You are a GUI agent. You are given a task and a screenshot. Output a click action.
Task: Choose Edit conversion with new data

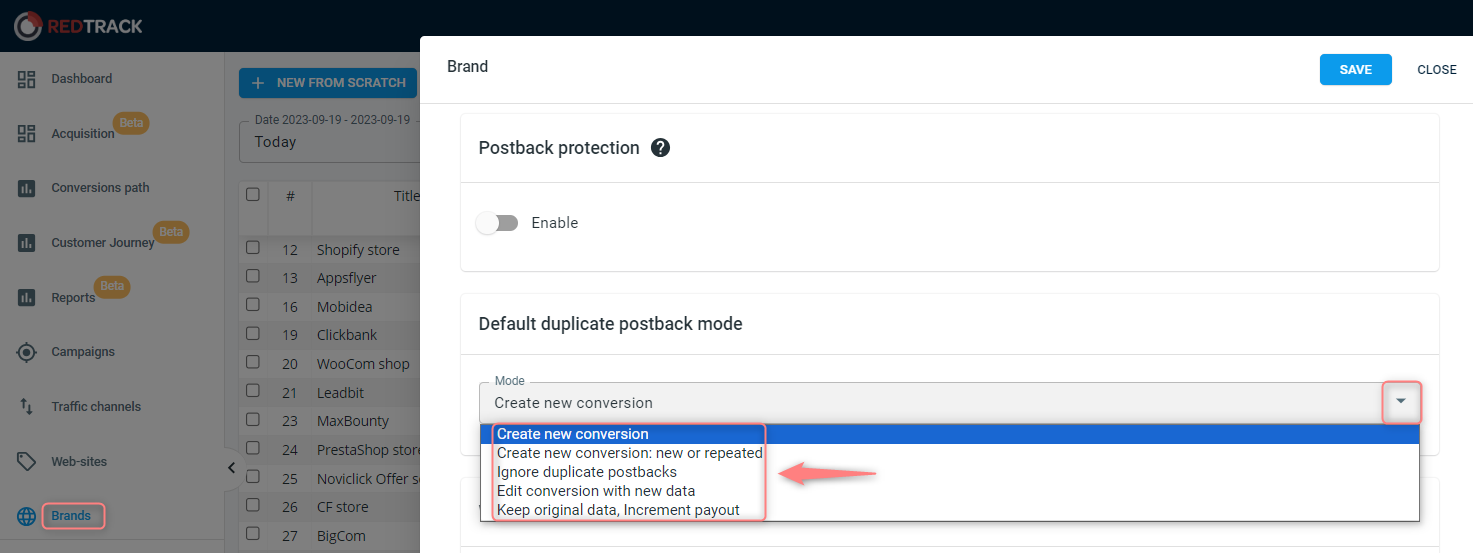596,491
